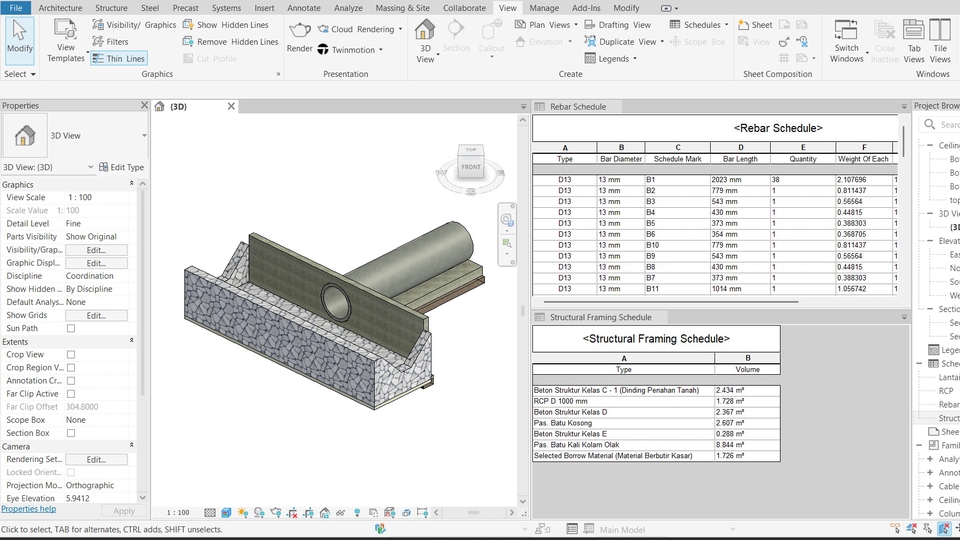This screenshot has height=540, width=960.
Task: Click the ViewCube FRONT face
Action: click(x=470, y=167)
